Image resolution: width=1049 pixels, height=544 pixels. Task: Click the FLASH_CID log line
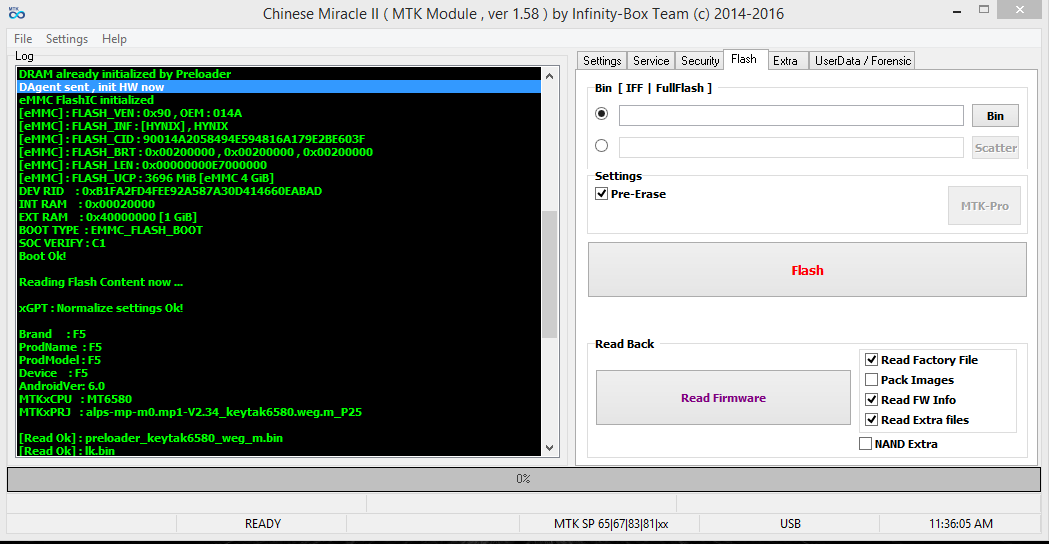192,139
